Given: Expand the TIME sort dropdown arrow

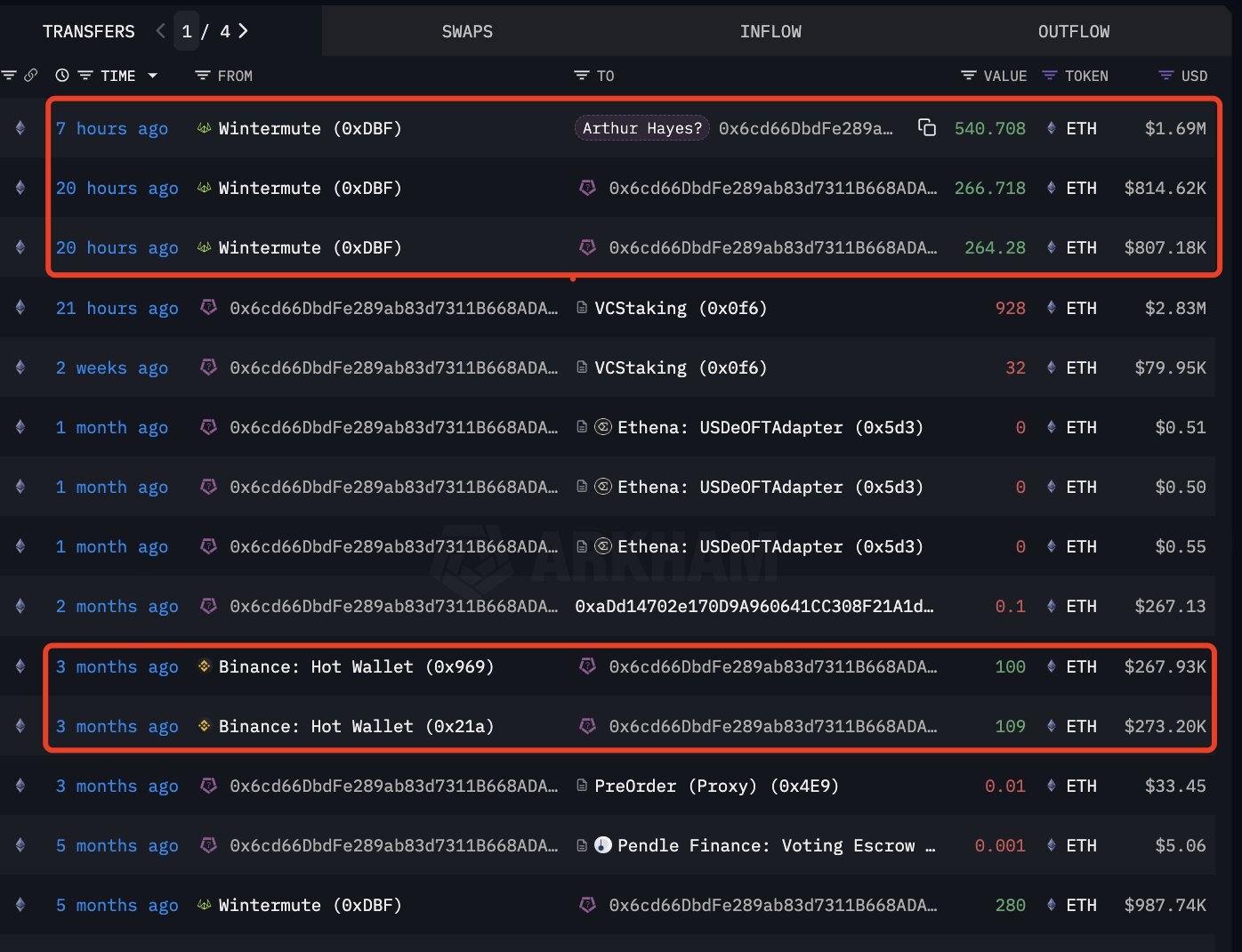Looking at the screenshot, I should [x=152, y=76].
